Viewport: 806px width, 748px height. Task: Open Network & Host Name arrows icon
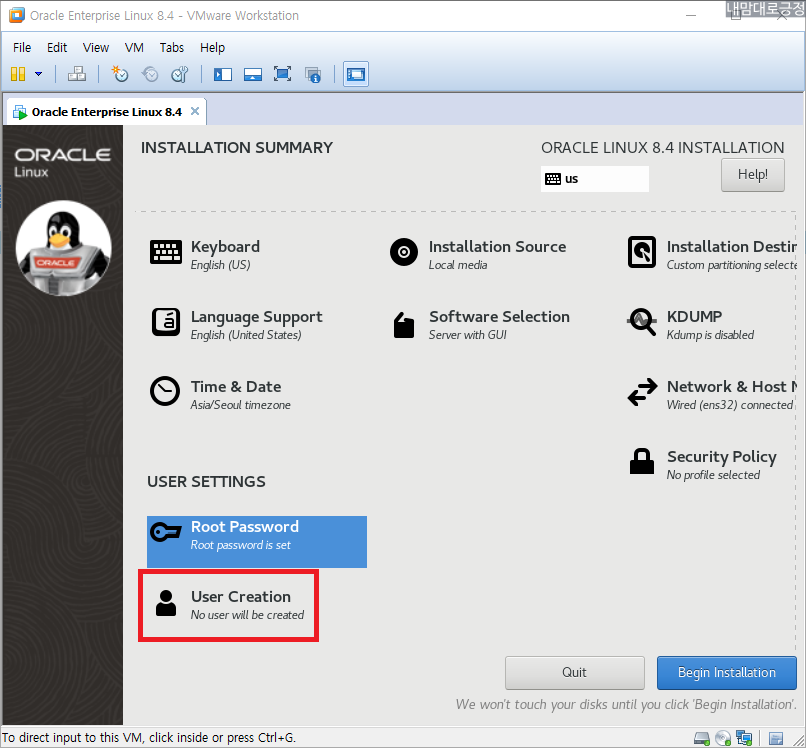point(642,392)
